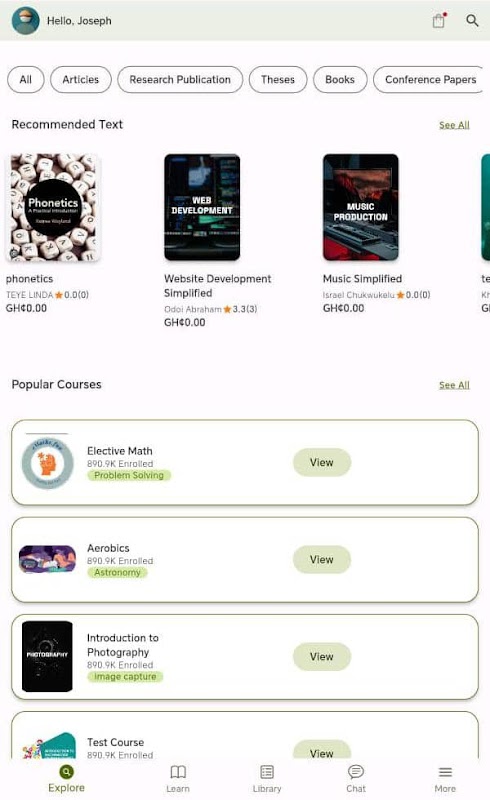This screenshot has width=490, height=800.
Task: Filter by Books category
Action: point(340,80)
